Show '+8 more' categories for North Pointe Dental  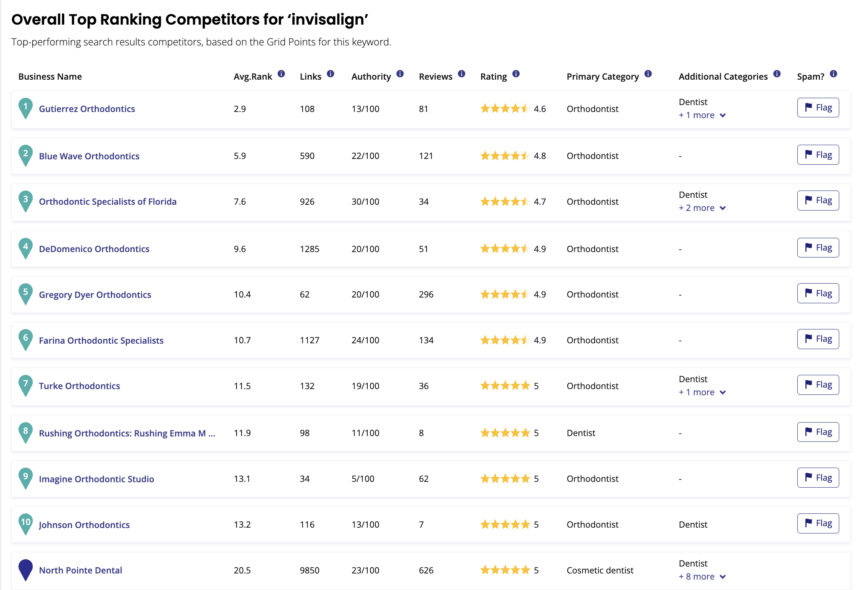tap(697, 576)
